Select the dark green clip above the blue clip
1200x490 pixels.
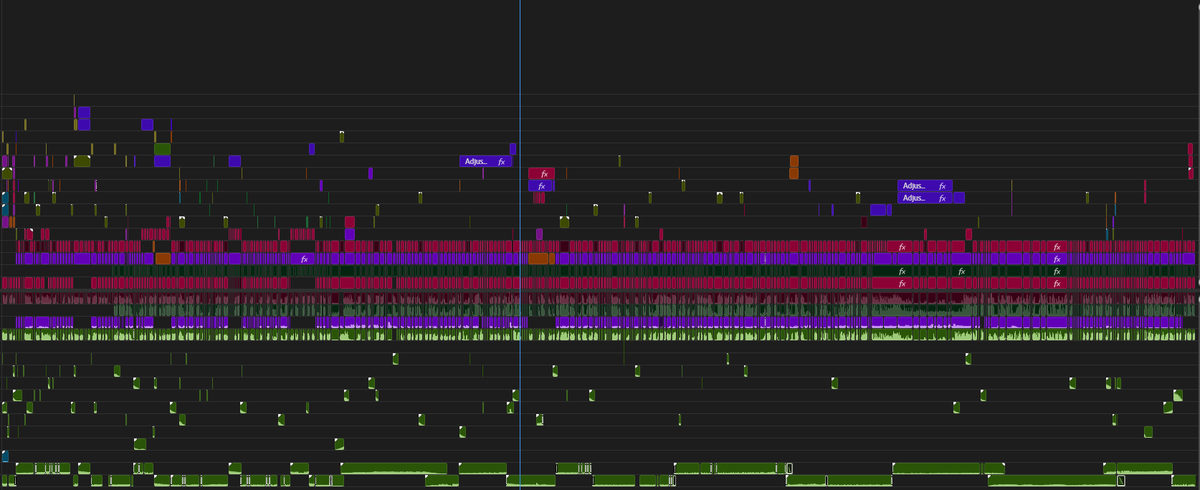162,149
